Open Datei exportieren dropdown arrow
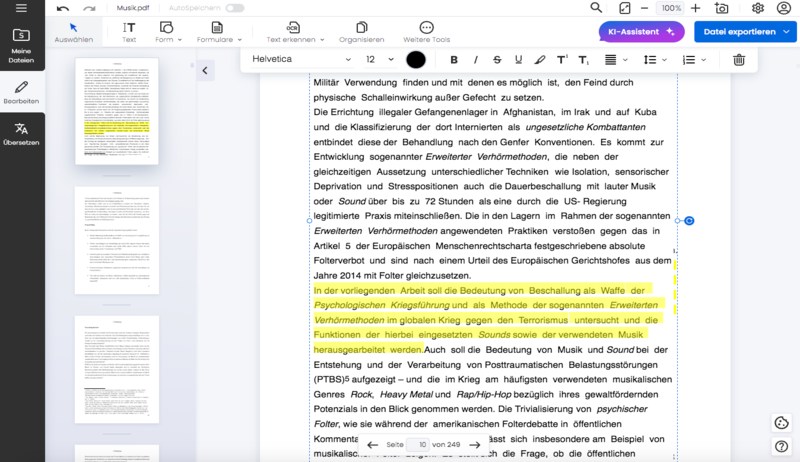The image size is (800, 462). coord(786,32)
